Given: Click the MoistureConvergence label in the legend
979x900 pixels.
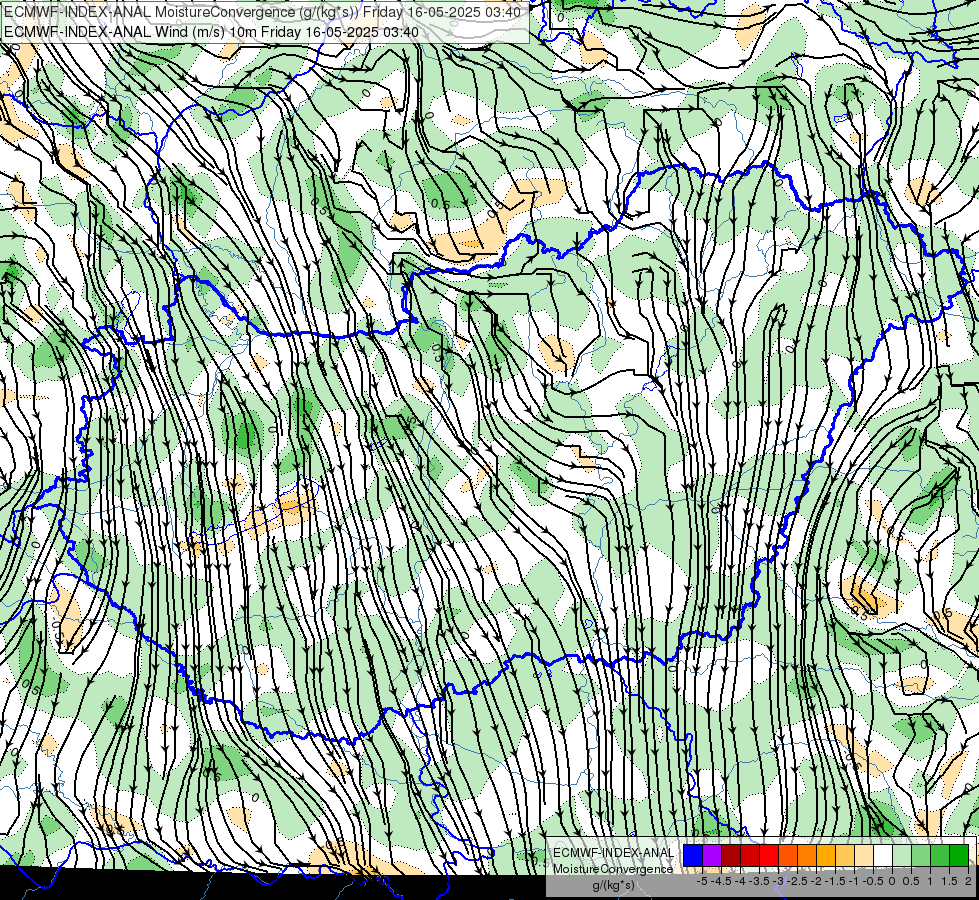Looking at the screenshot, I should coord(613,869).
